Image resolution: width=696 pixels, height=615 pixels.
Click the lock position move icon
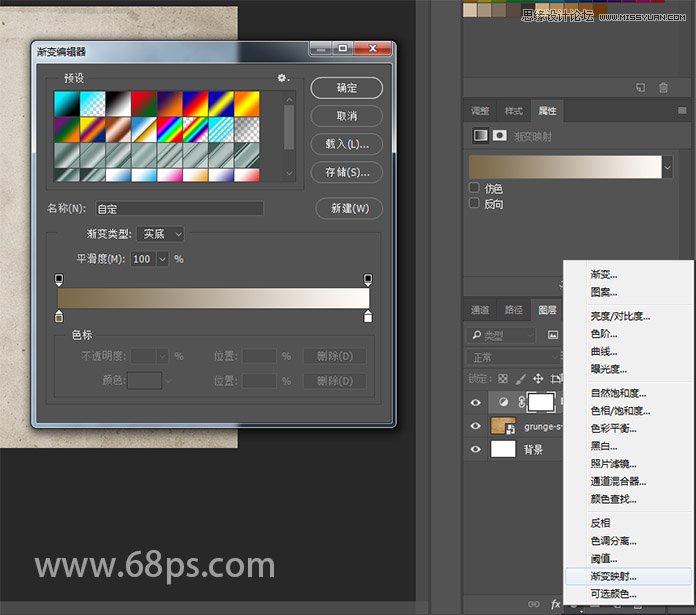538,378
